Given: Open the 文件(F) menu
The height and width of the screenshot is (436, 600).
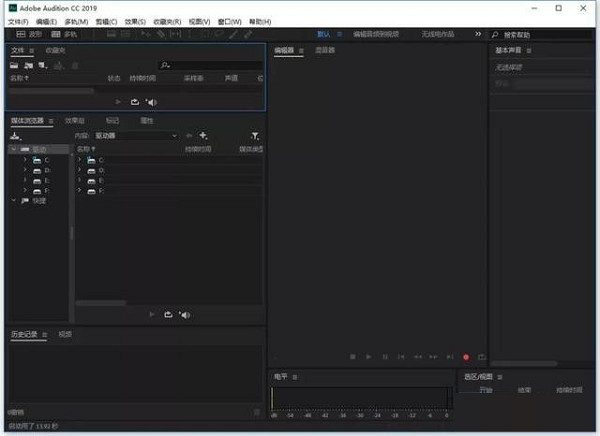Looking at the screenshot, I should coord(18,22).
